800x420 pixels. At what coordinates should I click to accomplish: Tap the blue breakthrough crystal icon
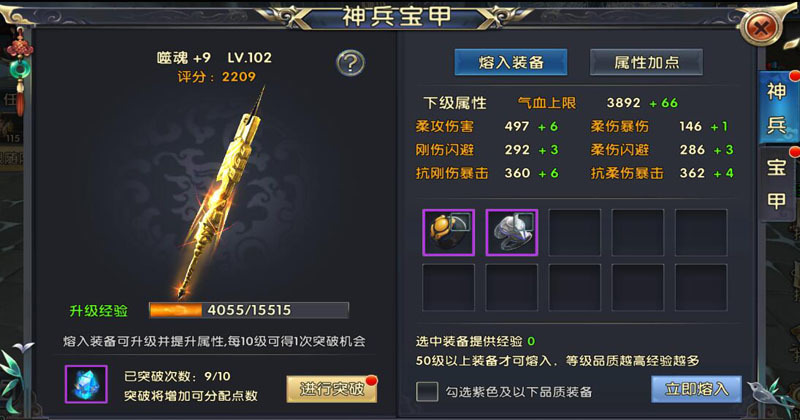(x=86, y=384)
